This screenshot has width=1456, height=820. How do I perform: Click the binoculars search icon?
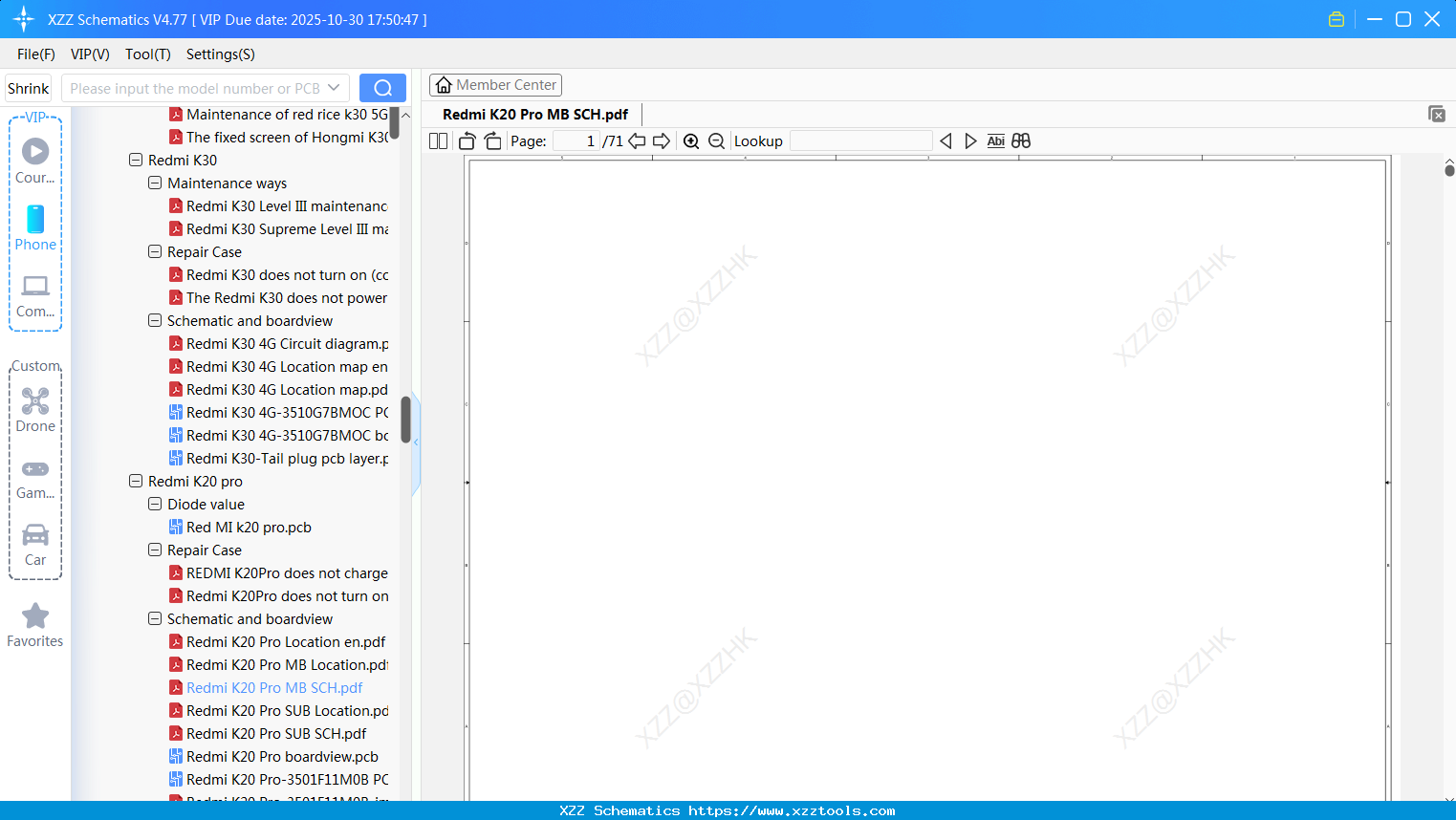click(1021, 141)
